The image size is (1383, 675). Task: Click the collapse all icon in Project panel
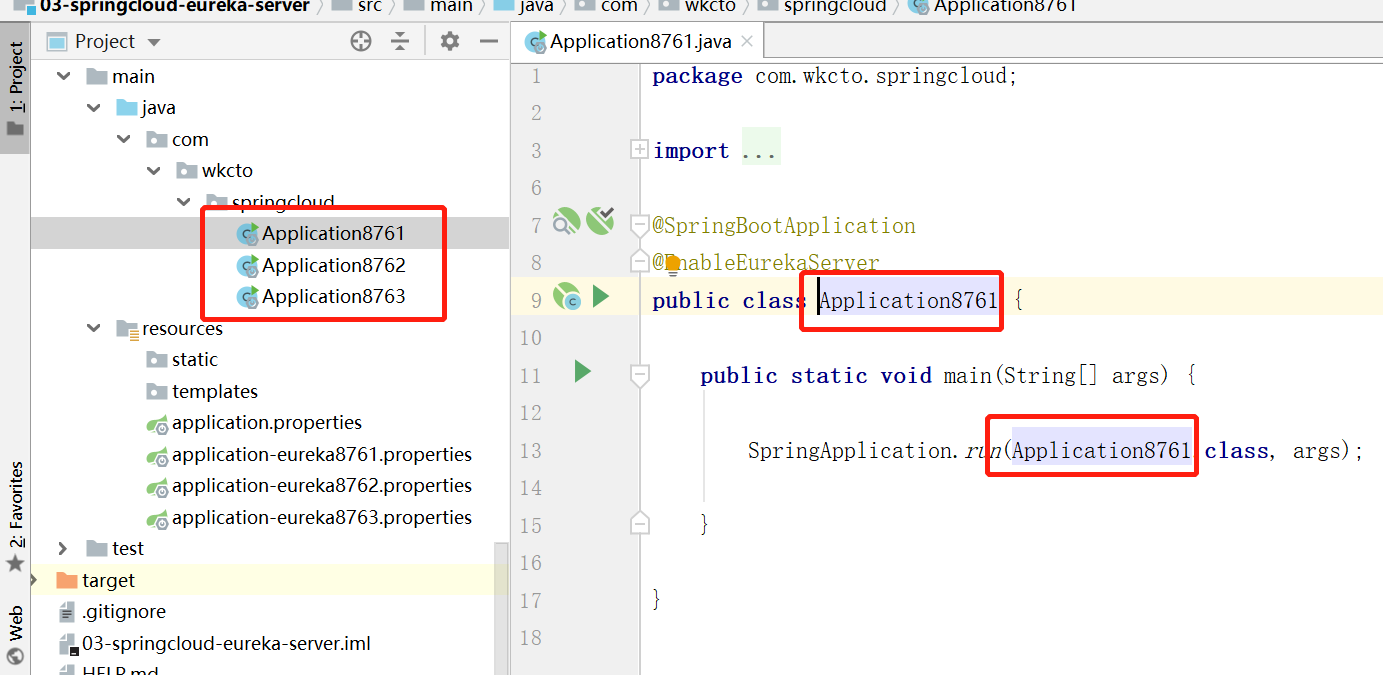point(400,41)
